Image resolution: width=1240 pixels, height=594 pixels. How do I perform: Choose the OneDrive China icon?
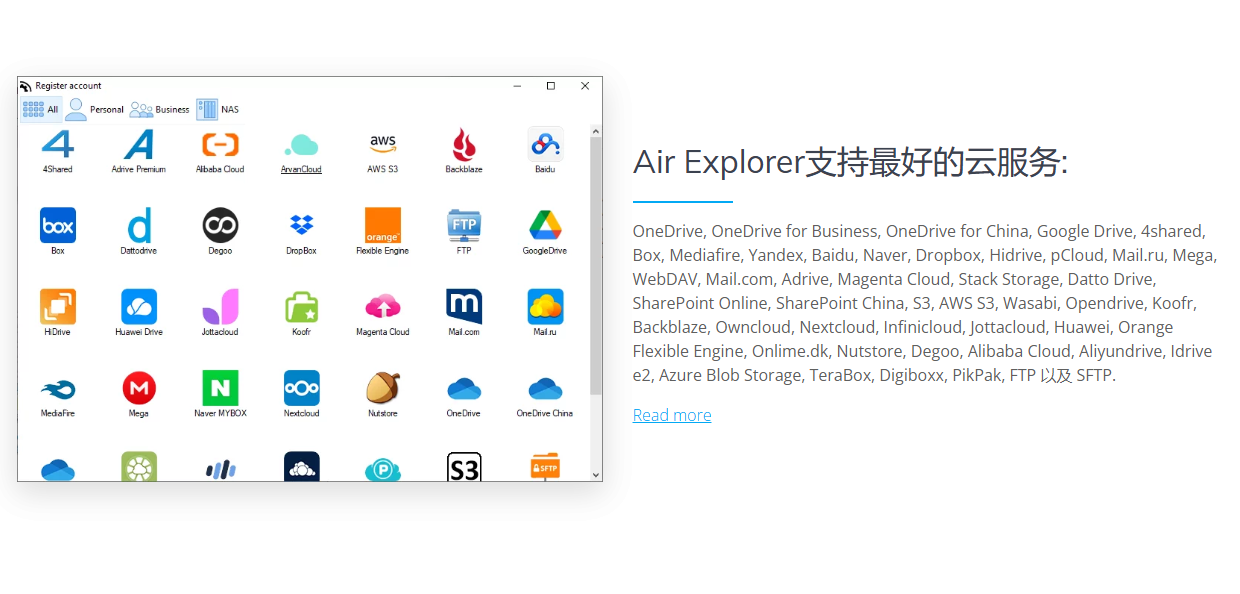click(x=545, y=388)
